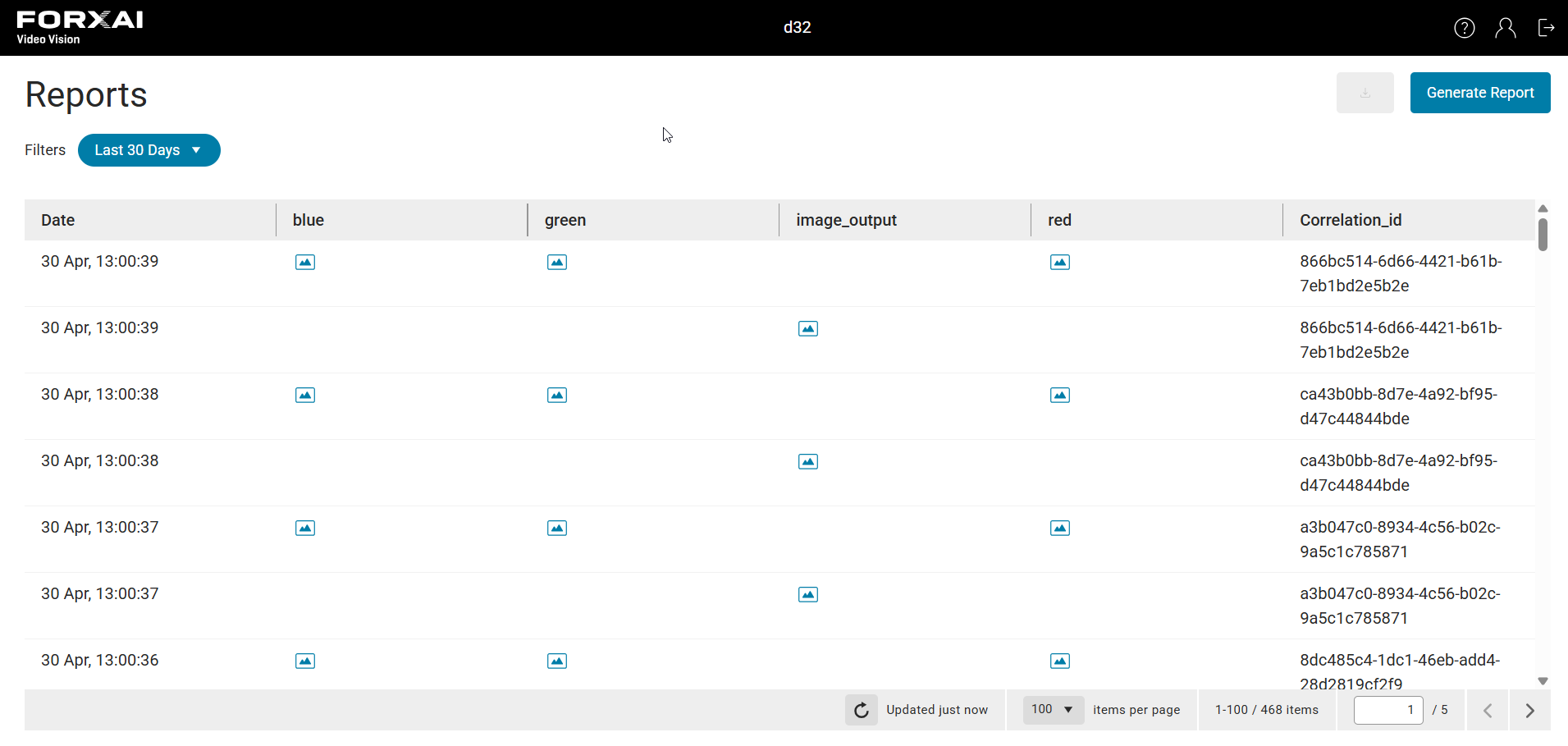1568x746 pixels.
Task: Click the scrollbar up arrow
Action: click(1543, 208)
